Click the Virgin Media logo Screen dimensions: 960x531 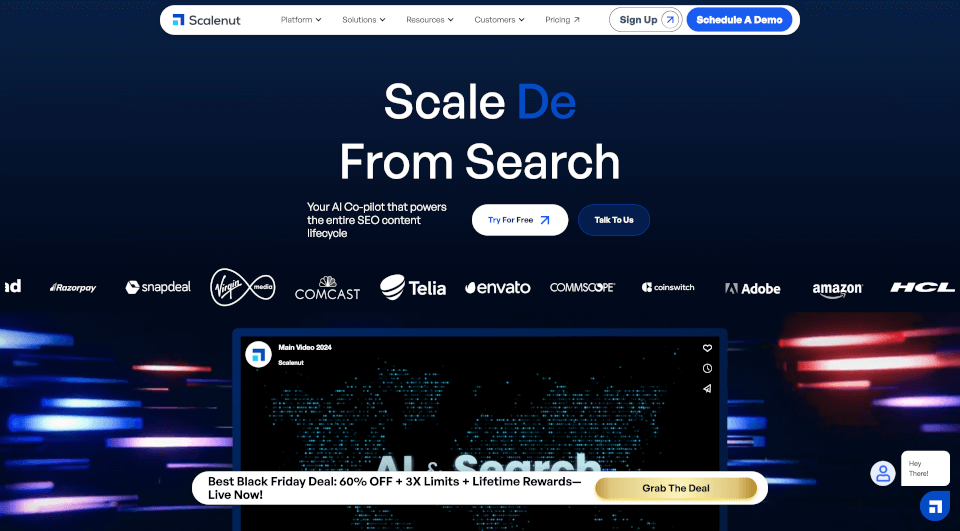point(242,287)
